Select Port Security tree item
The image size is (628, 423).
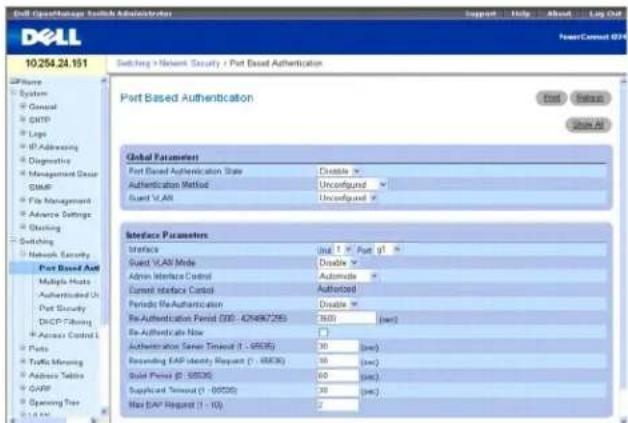point(62,308)
